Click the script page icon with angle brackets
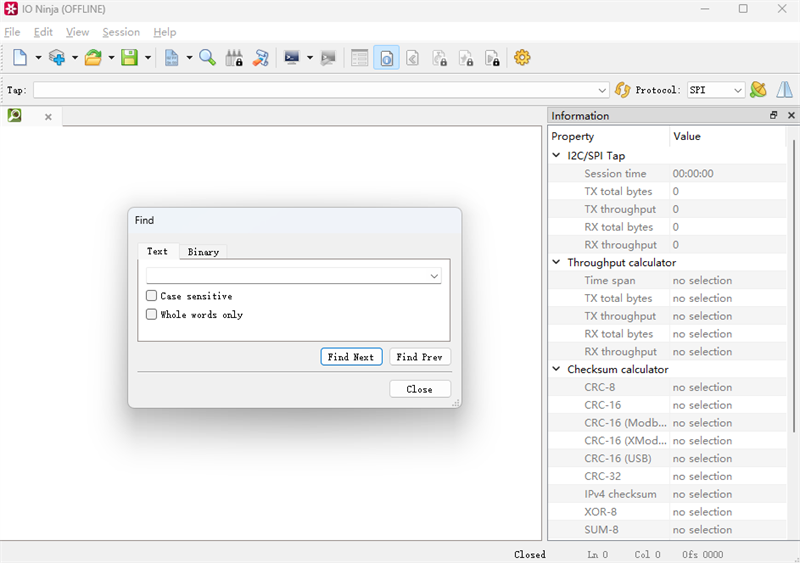This screenshot has height=563, width=800. coord(413,58)
